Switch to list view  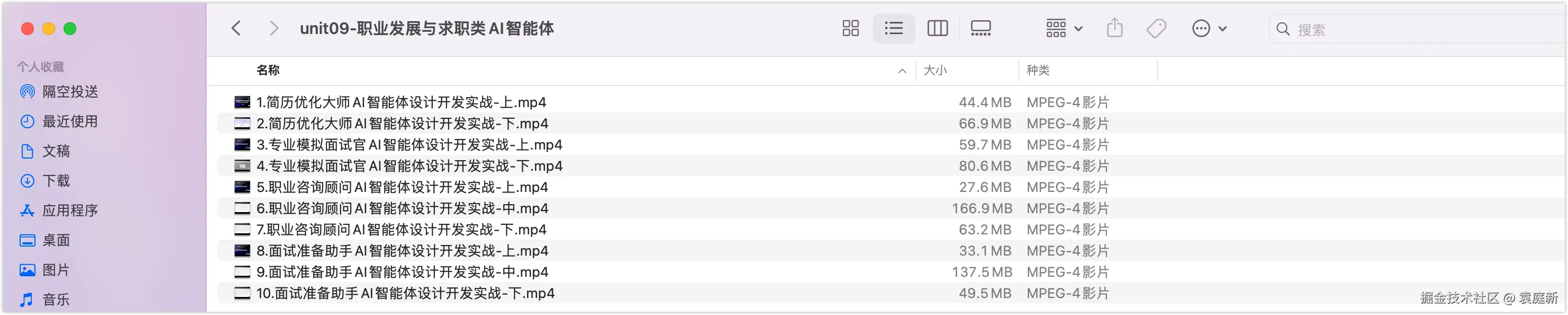[893, 28]
